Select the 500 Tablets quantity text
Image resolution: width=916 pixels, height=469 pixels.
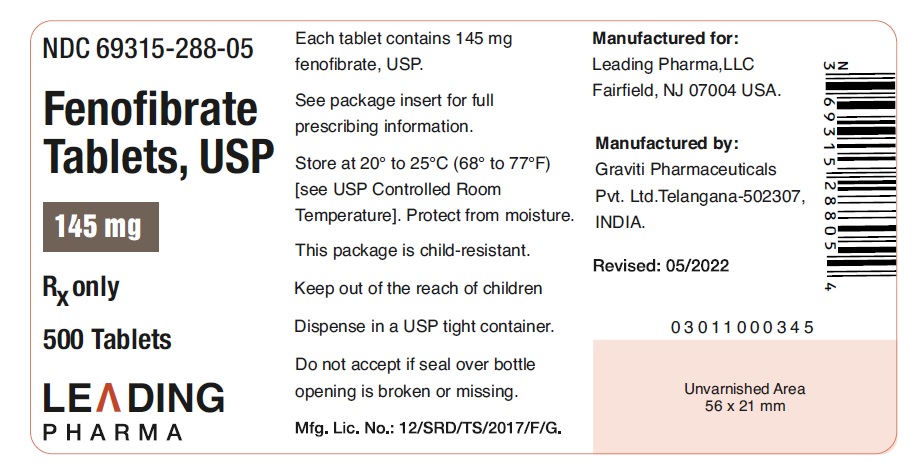(107, 339)
